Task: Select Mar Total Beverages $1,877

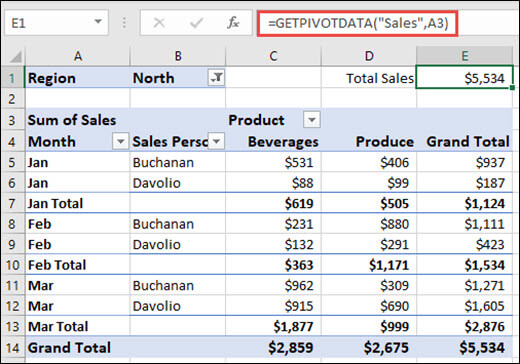Action: tap(273, 326)
